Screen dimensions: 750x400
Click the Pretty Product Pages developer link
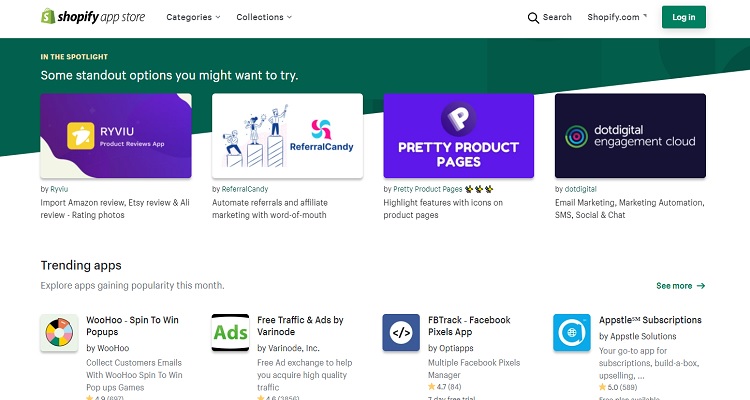point(443,189)
